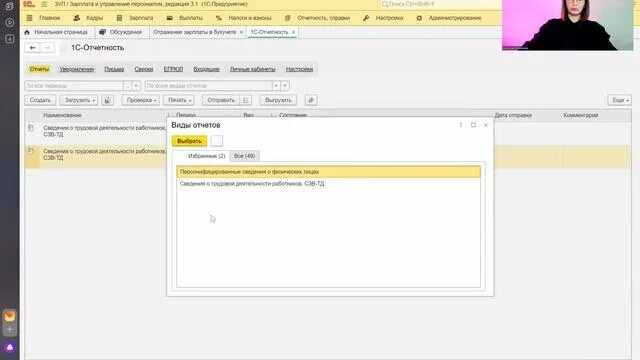Click the play-circle icon in left sidebar
Viewport: 640px width, 360px height.
tap(9, 22)
